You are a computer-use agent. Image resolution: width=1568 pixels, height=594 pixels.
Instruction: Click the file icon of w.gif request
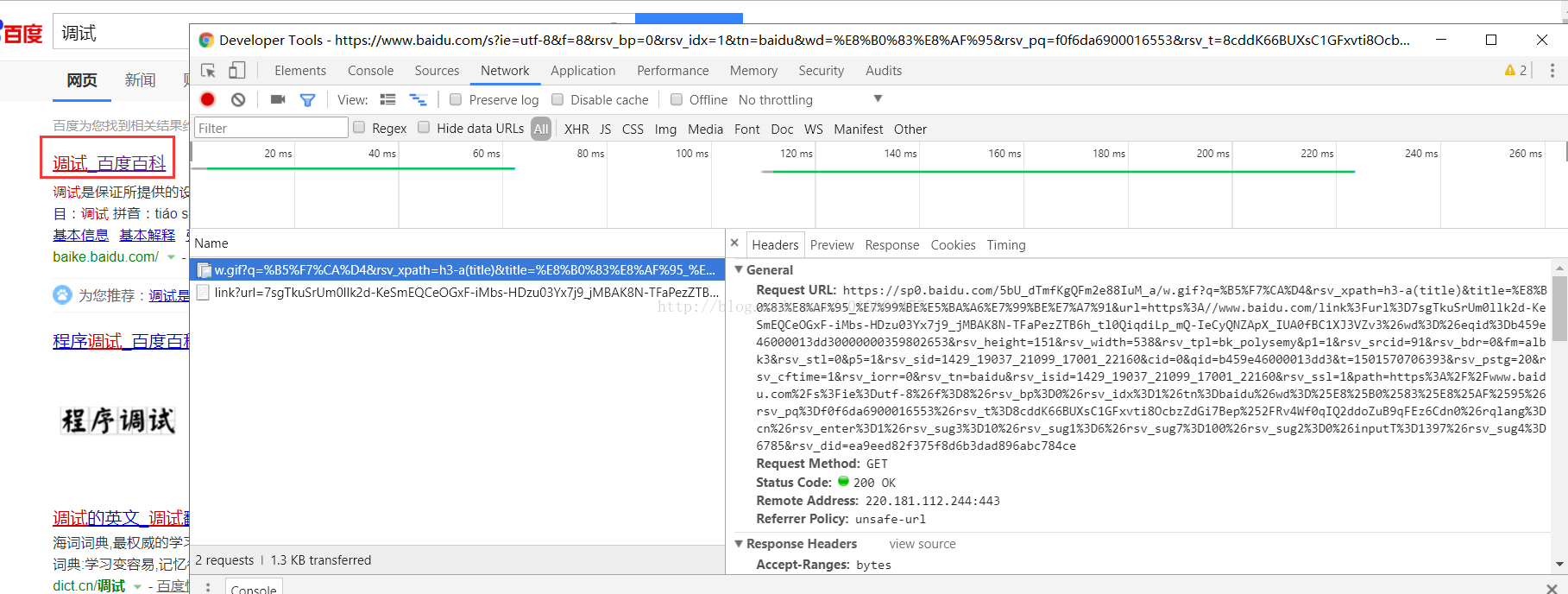204,270
